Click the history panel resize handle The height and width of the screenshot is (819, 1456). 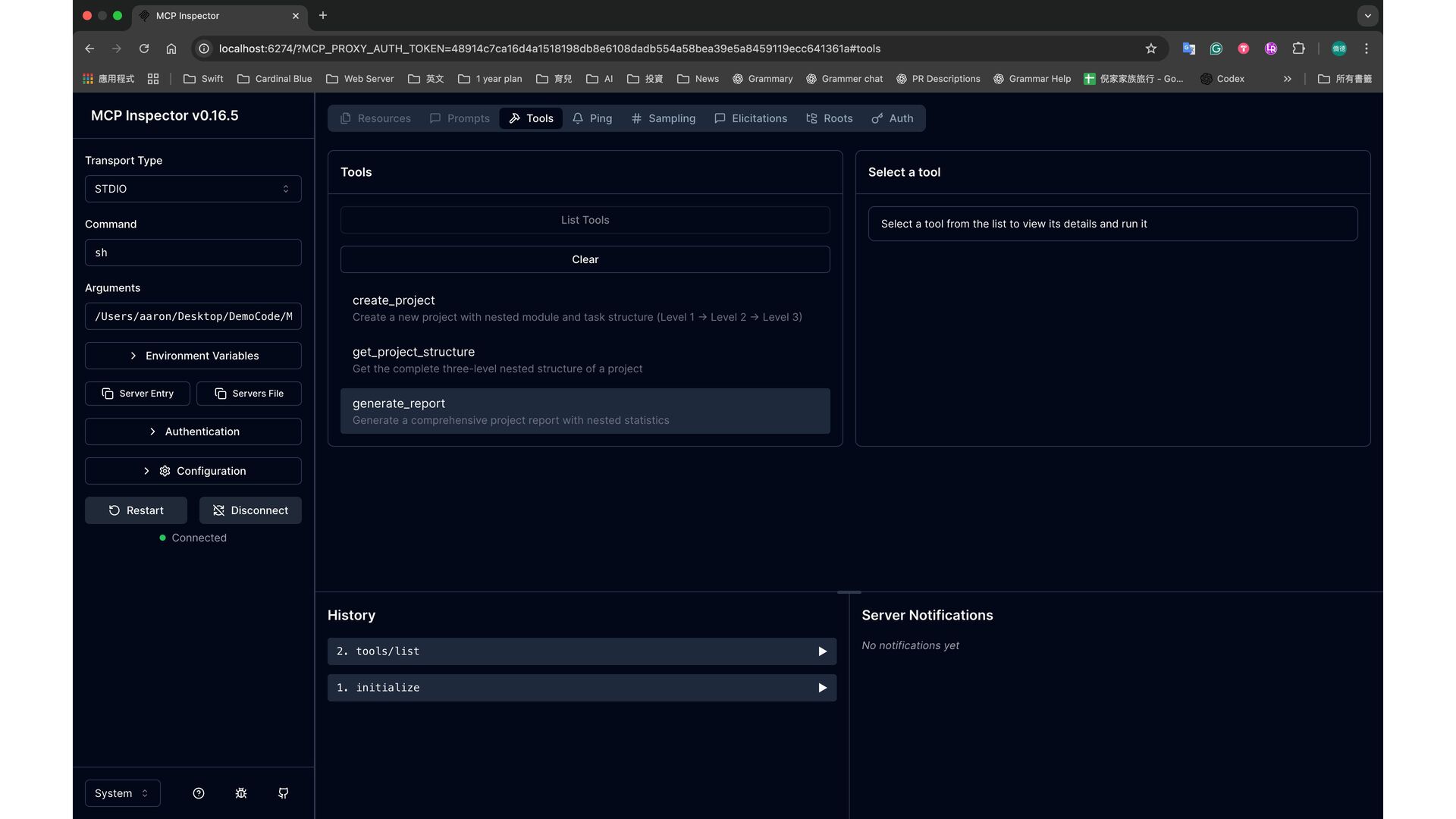(849, 591)
